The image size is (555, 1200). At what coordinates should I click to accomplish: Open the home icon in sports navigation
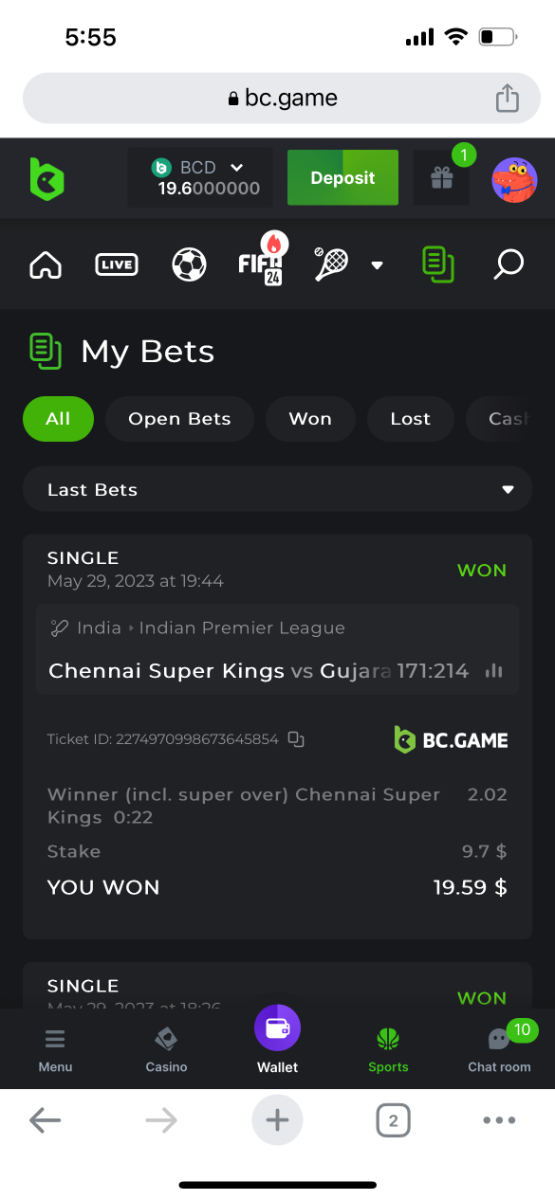pos(46,265)
